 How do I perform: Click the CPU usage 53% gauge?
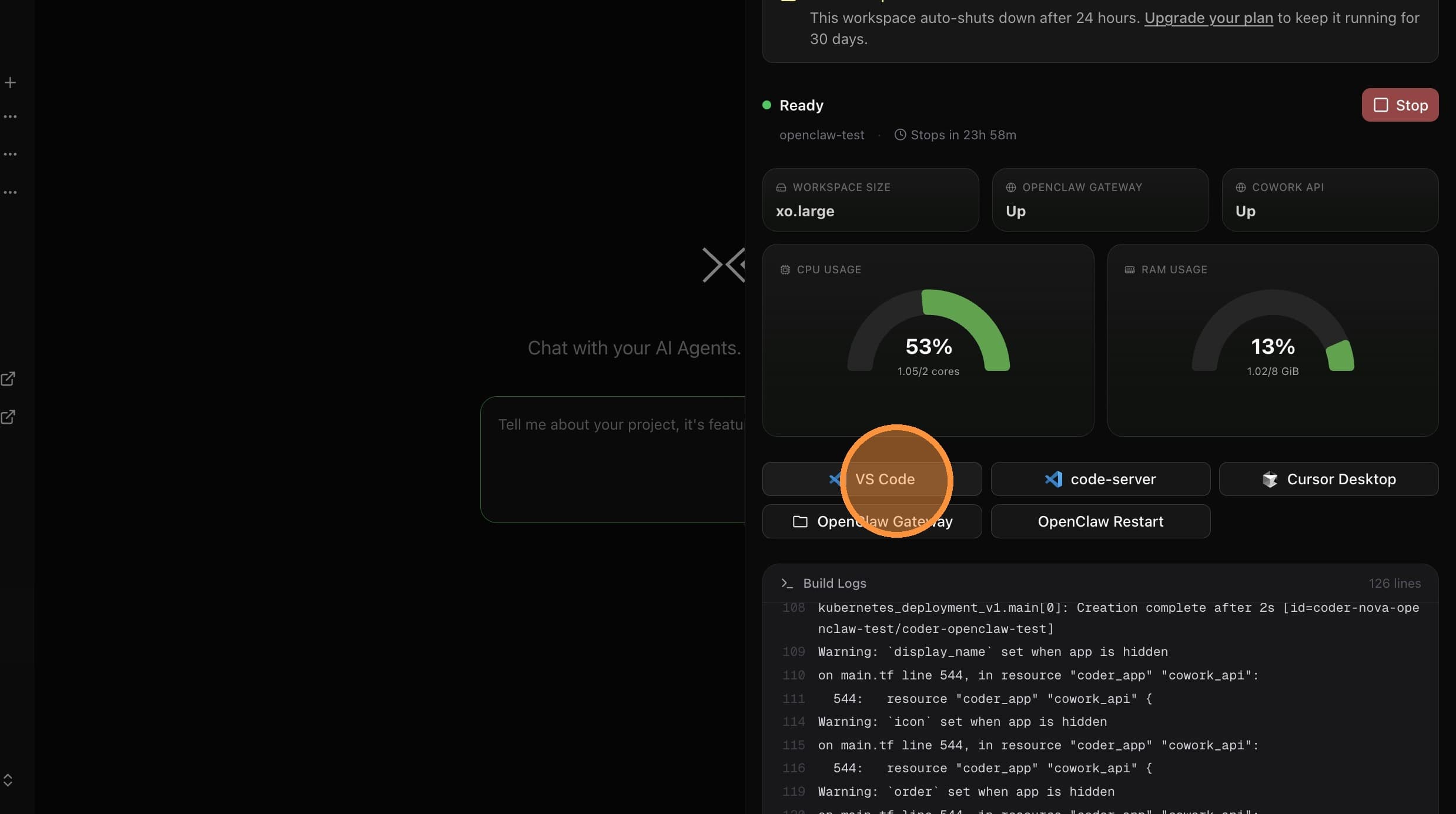pyautogui.click(x=928, y=330)
